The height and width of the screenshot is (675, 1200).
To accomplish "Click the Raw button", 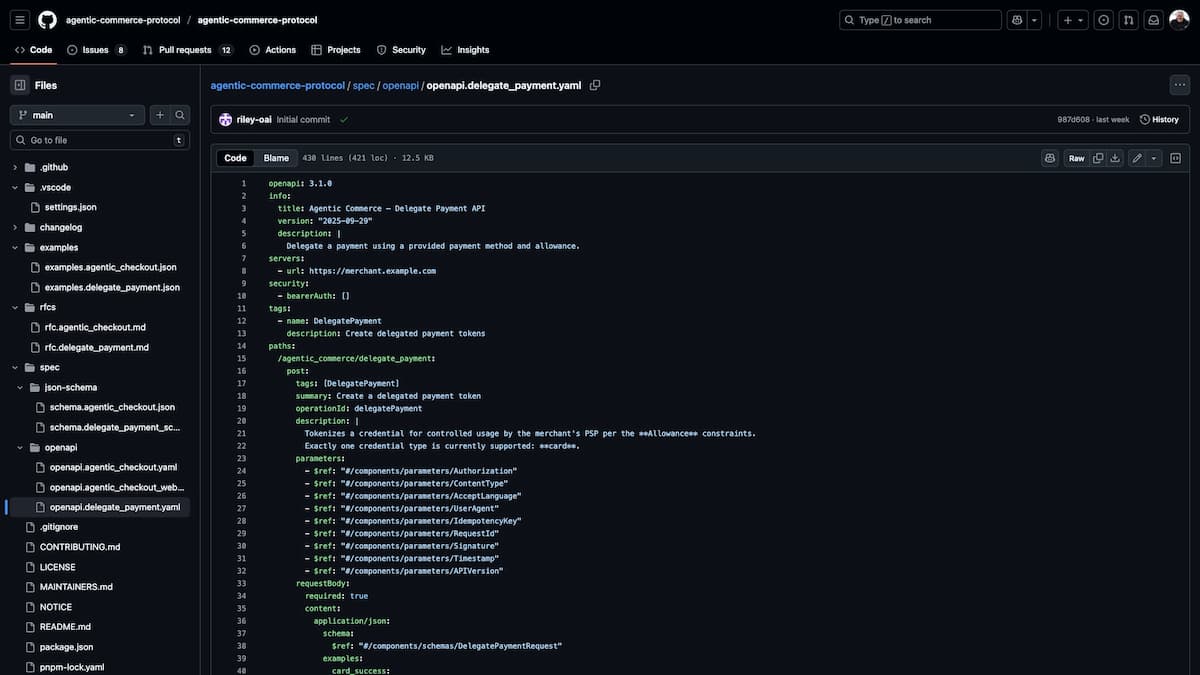I will point(1076,158).
